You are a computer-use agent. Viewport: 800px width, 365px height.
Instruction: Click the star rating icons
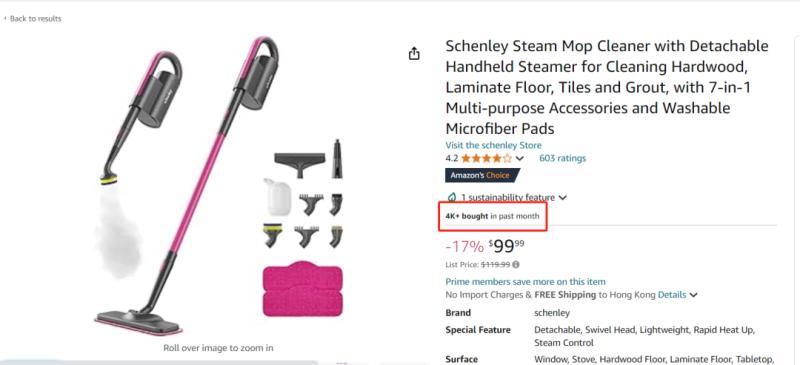pyautogui.click(x=486, y=158)
